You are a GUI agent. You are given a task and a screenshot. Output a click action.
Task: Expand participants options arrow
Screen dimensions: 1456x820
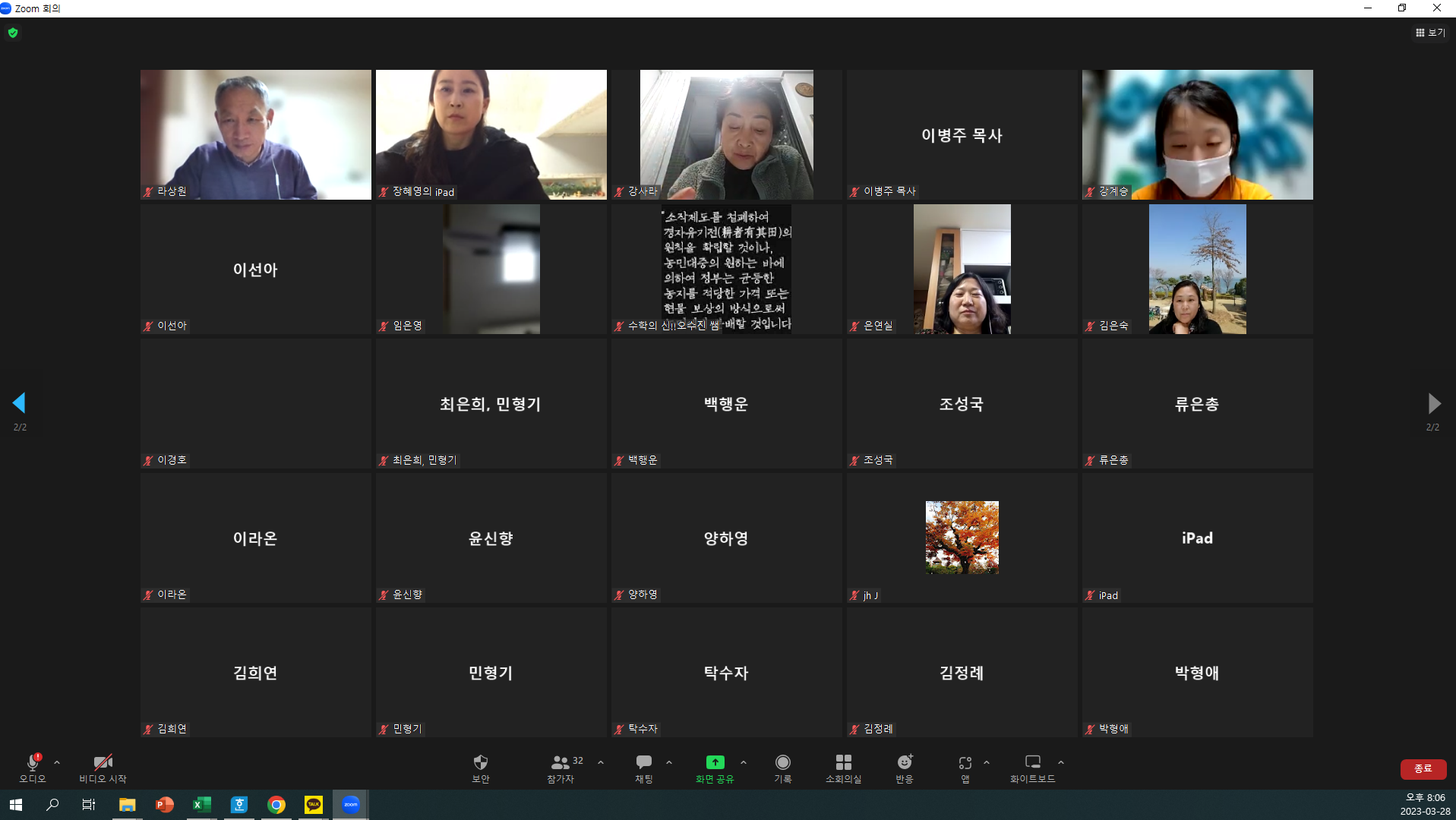601,762
